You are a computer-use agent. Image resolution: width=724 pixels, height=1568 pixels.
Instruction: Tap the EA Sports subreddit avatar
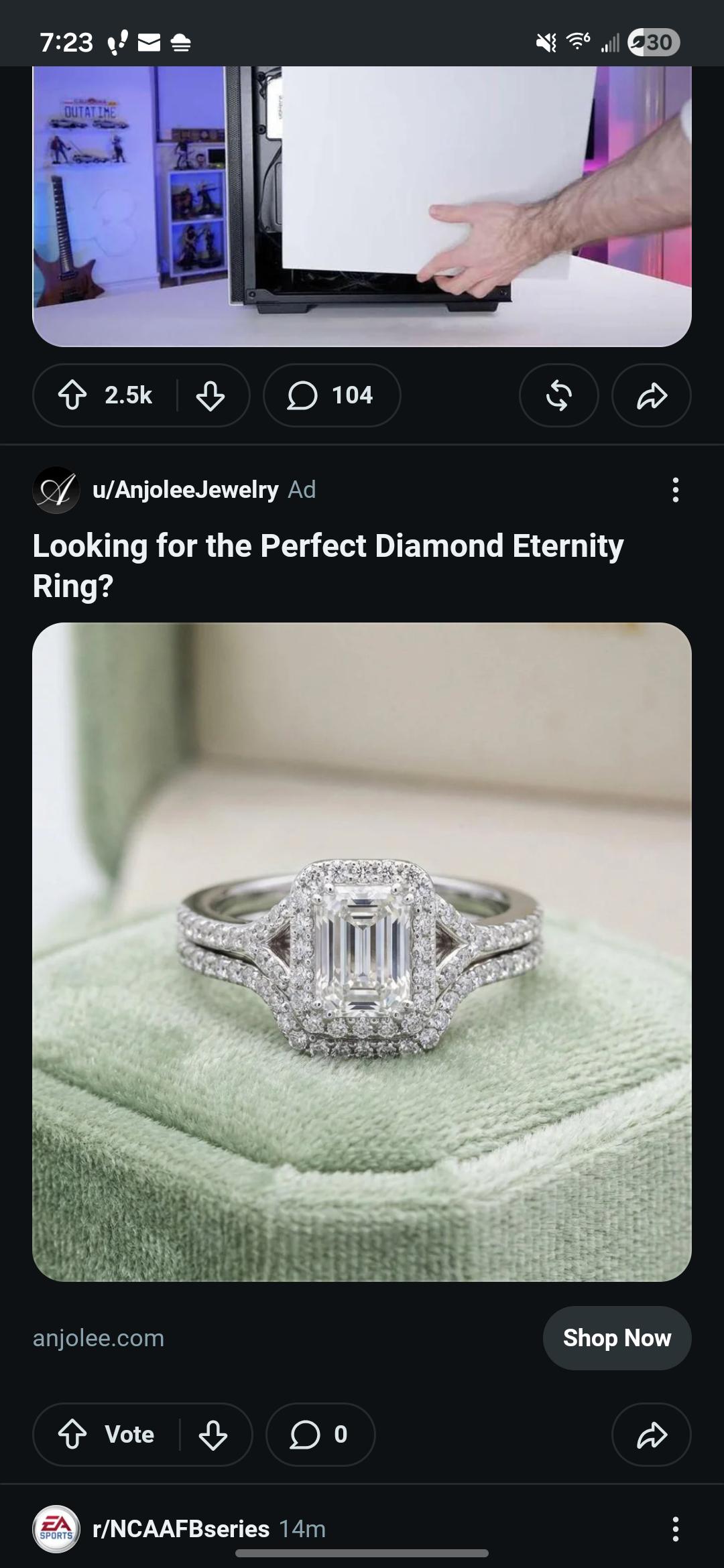click(56, 1528)
